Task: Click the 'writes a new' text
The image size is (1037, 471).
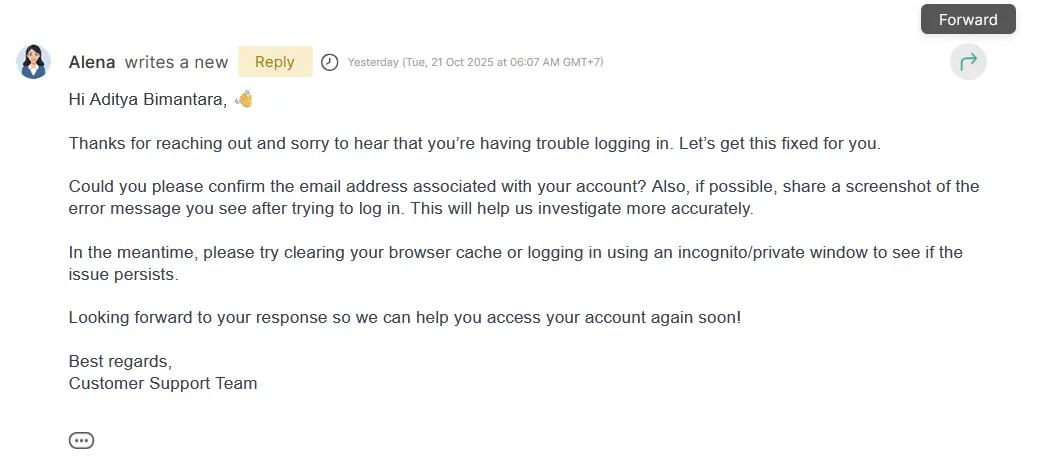Action: pos(176,62)
